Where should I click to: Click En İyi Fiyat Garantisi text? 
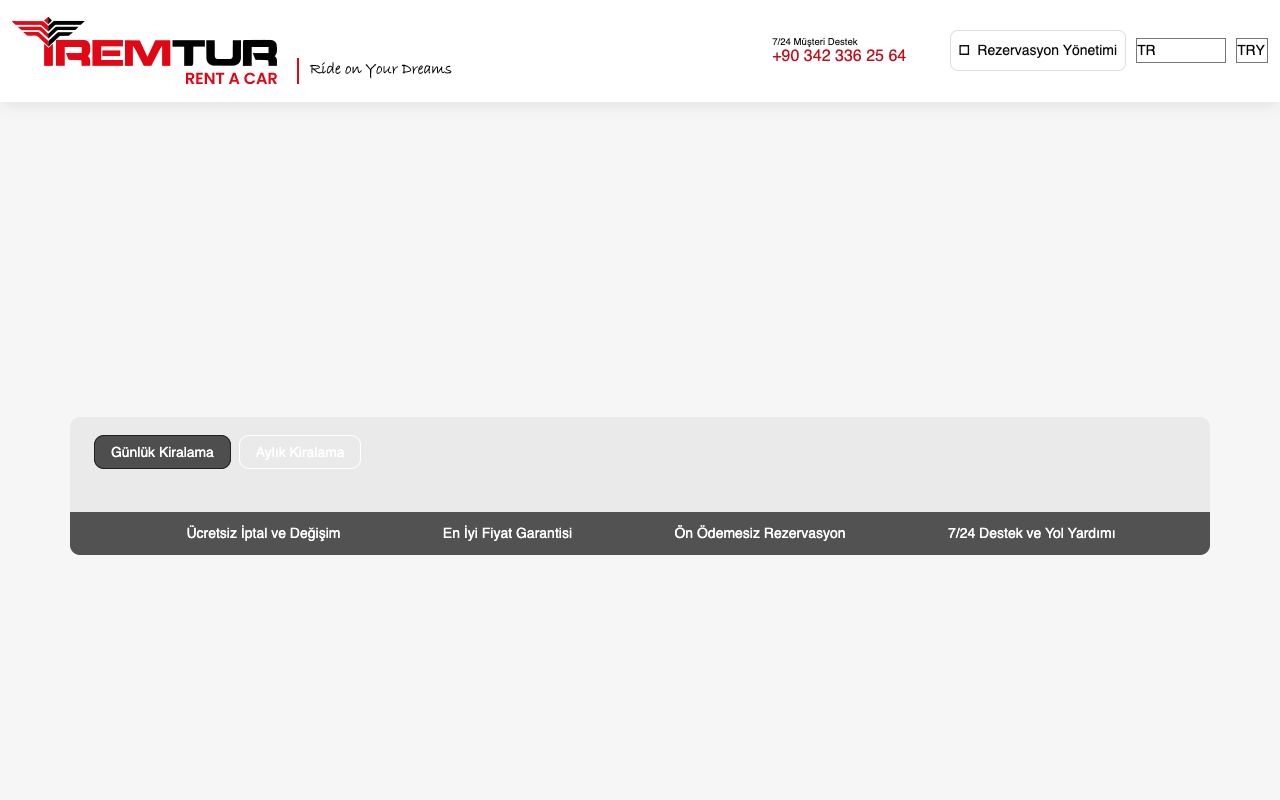tap(507, 533)
